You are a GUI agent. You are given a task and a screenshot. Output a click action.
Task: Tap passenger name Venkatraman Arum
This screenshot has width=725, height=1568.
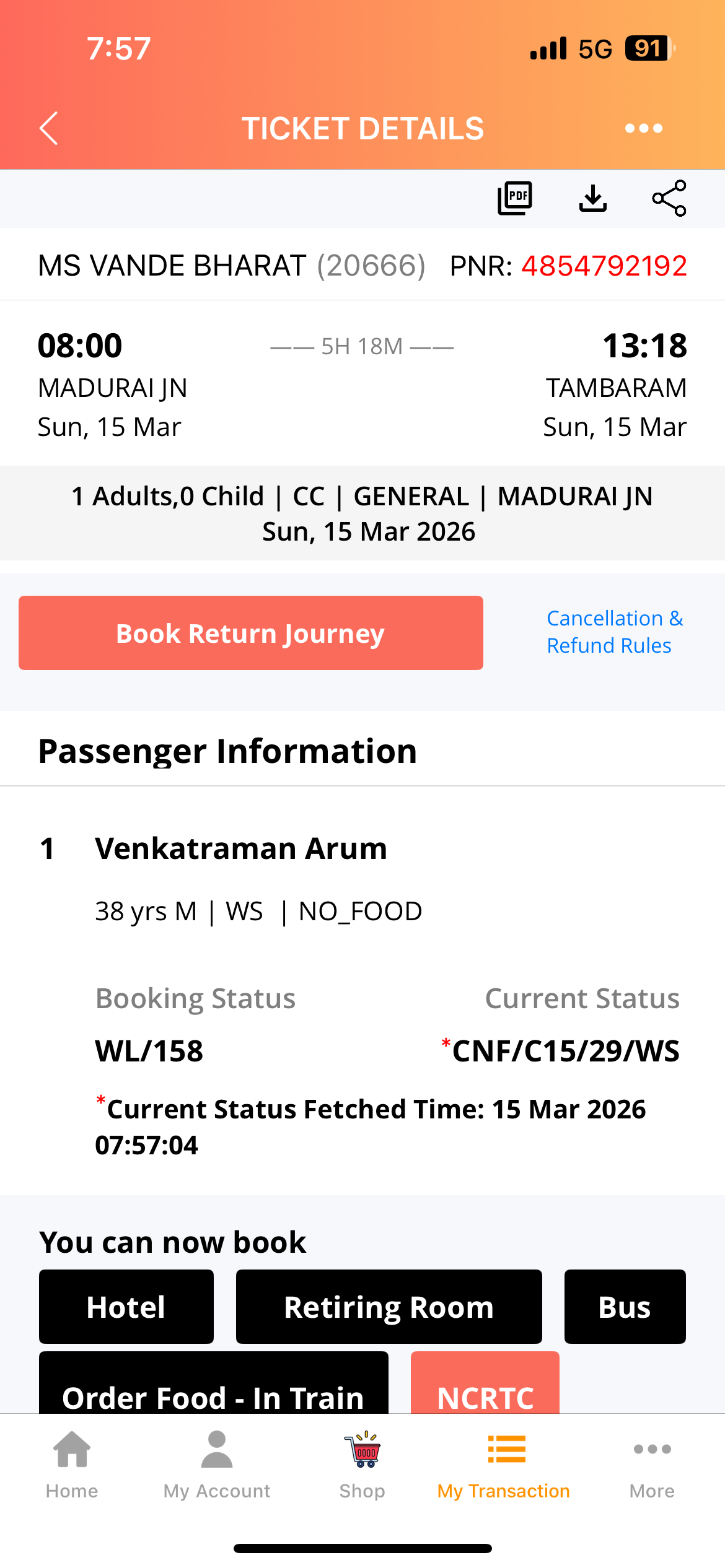[x=241, y=848]
